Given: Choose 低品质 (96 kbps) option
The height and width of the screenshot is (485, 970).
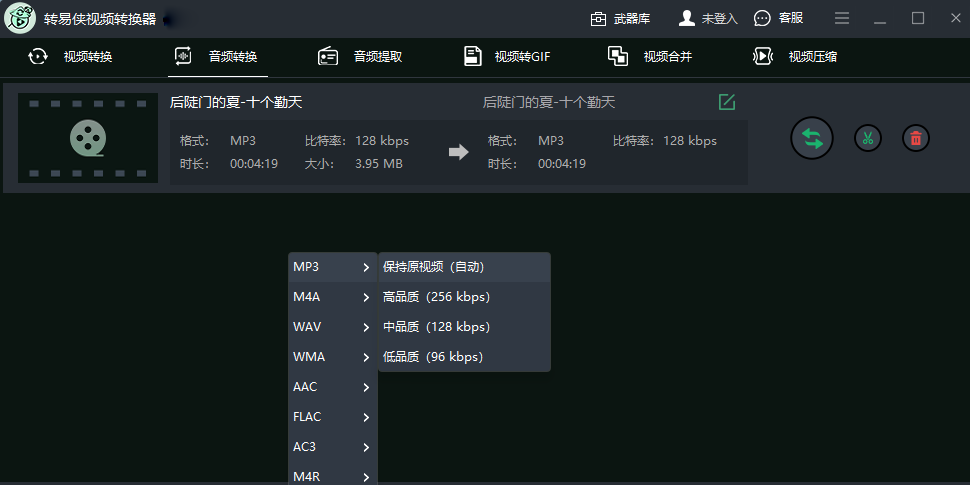Looking at the screenshot, I should tap(433, 357).
